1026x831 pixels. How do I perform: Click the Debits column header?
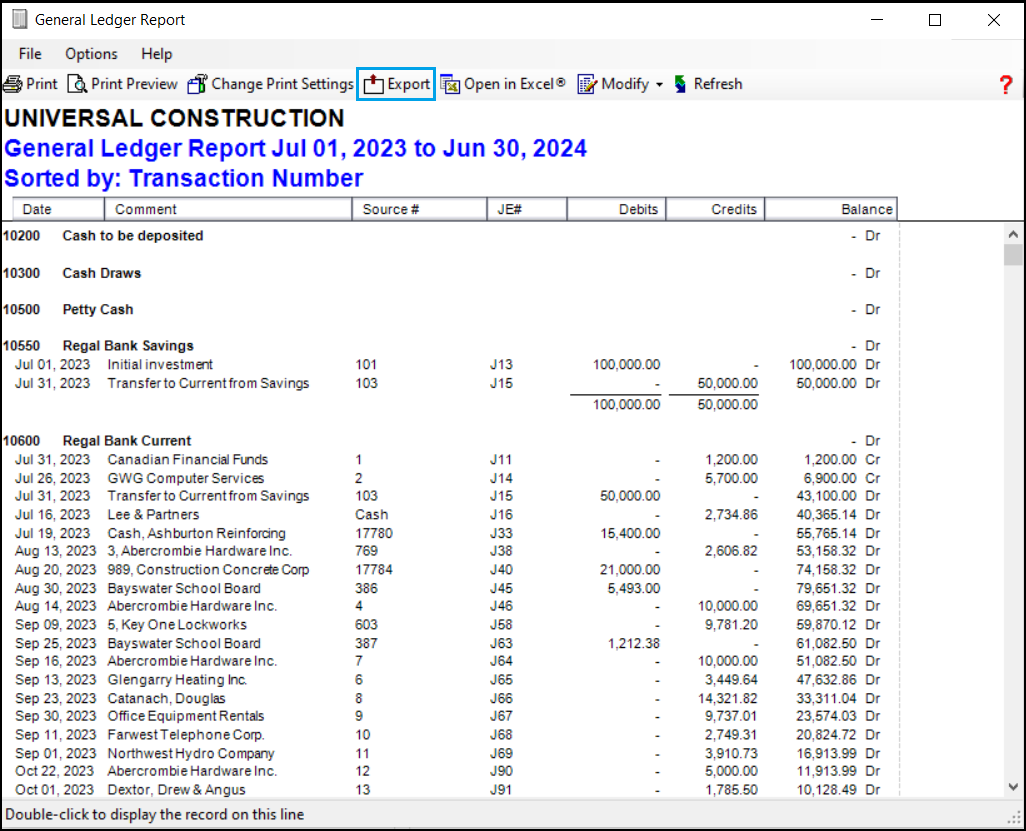click(616, 209)
